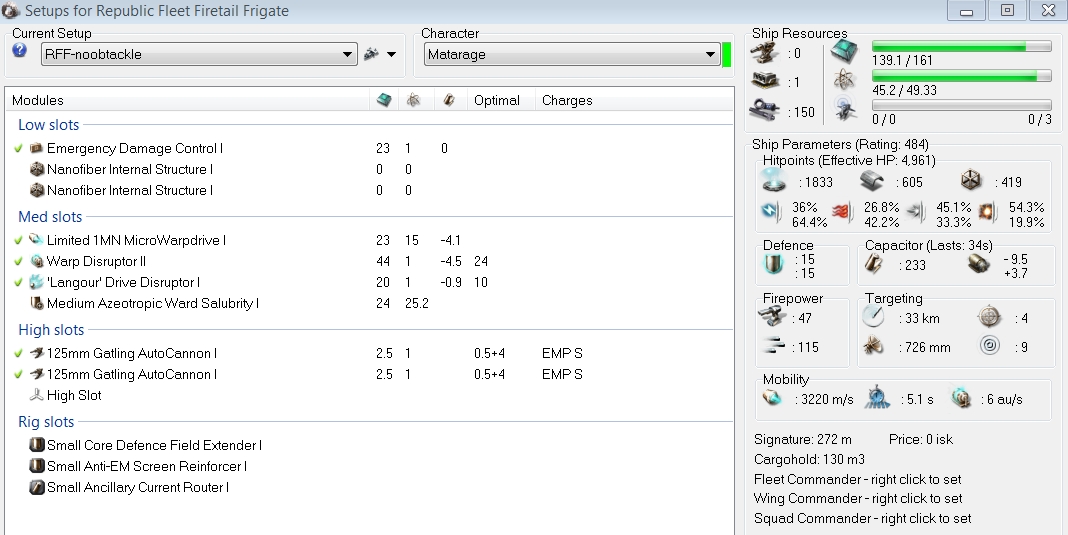Click EMP S charge of first AutoCannon
This screenshot has width=1068, height=535.
pyautogui.click(x=562, y=353)
